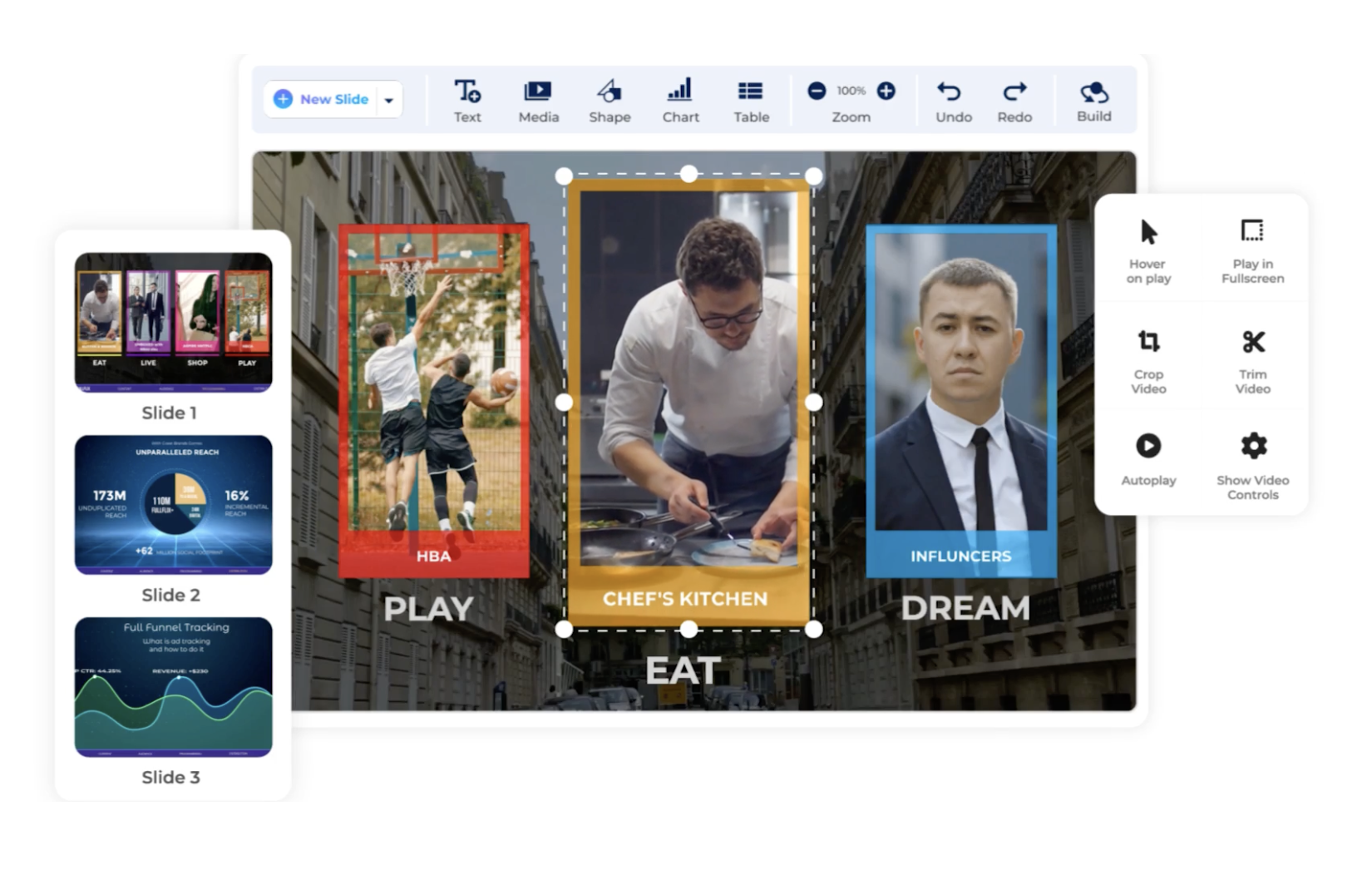Select the Shape tool
This screenshot has width=1372, height=885.
[x=610, y=98]
